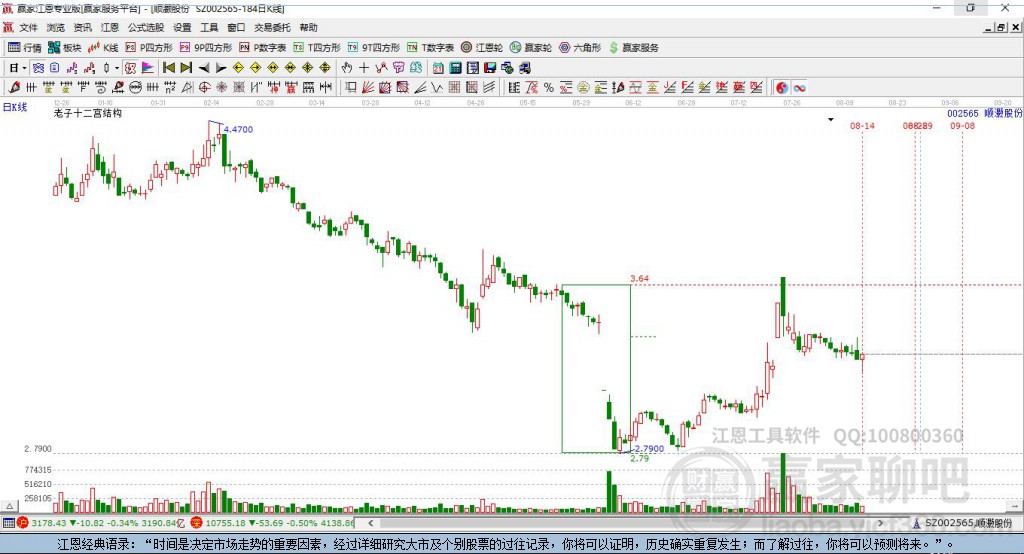
Task: Open the 工具 menu
Action: 209,27
